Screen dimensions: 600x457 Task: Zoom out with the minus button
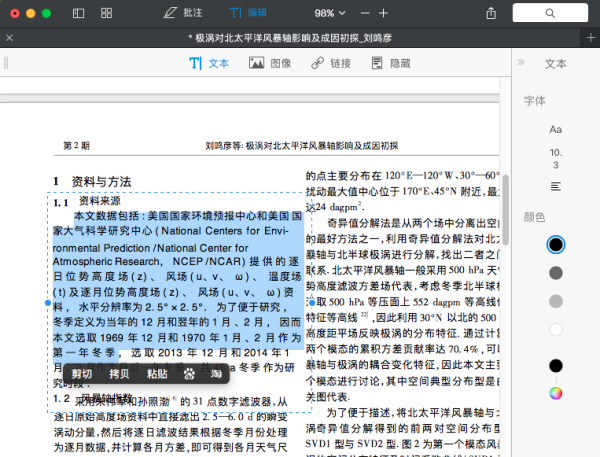(365, 13)
